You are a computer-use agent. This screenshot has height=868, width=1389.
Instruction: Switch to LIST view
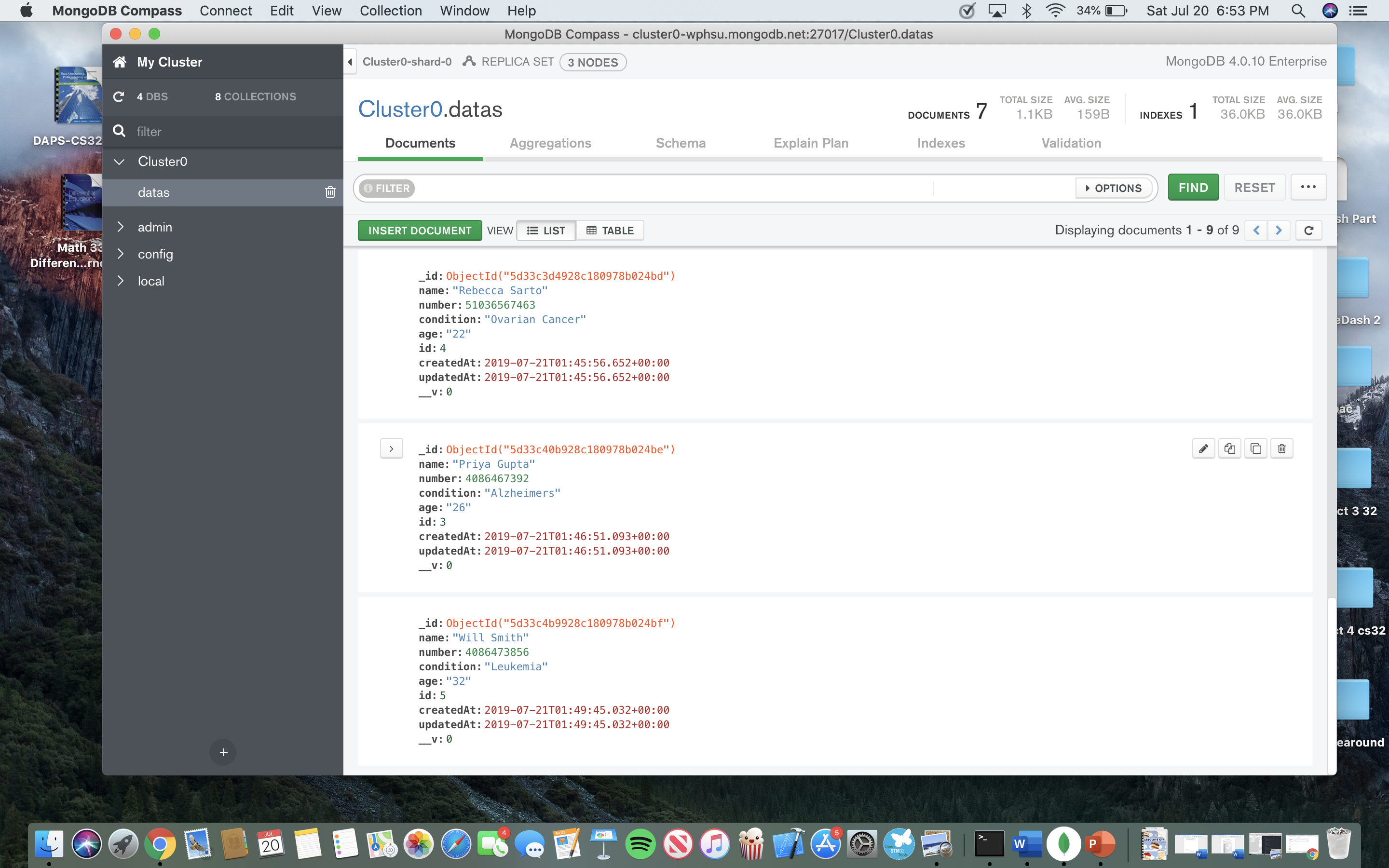[x=546, y=230]
